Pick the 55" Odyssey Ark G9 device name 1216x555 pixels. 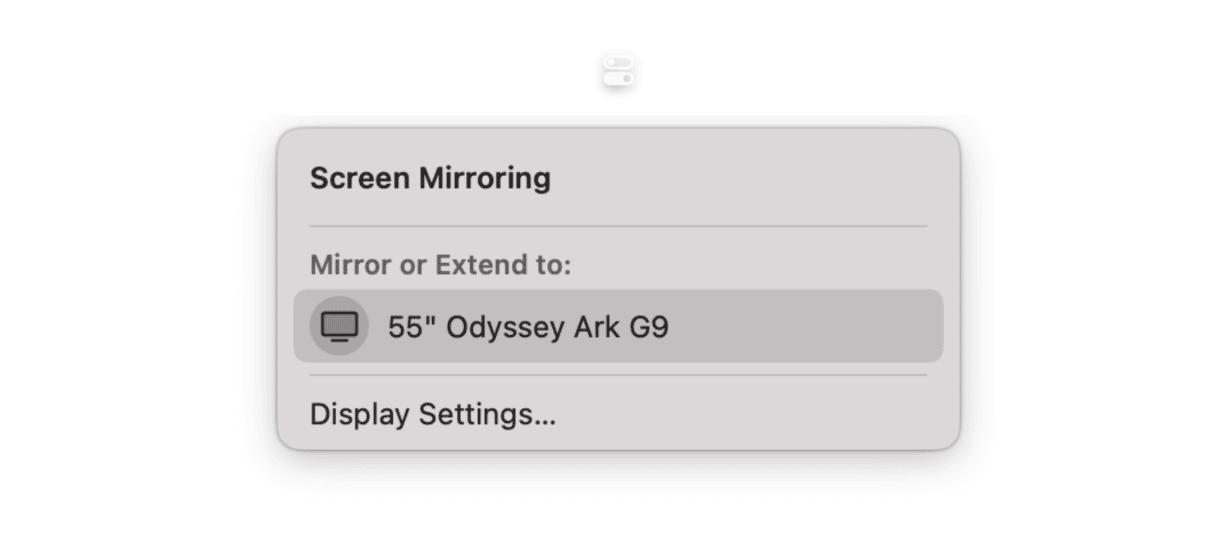click(x=528, y=327)
